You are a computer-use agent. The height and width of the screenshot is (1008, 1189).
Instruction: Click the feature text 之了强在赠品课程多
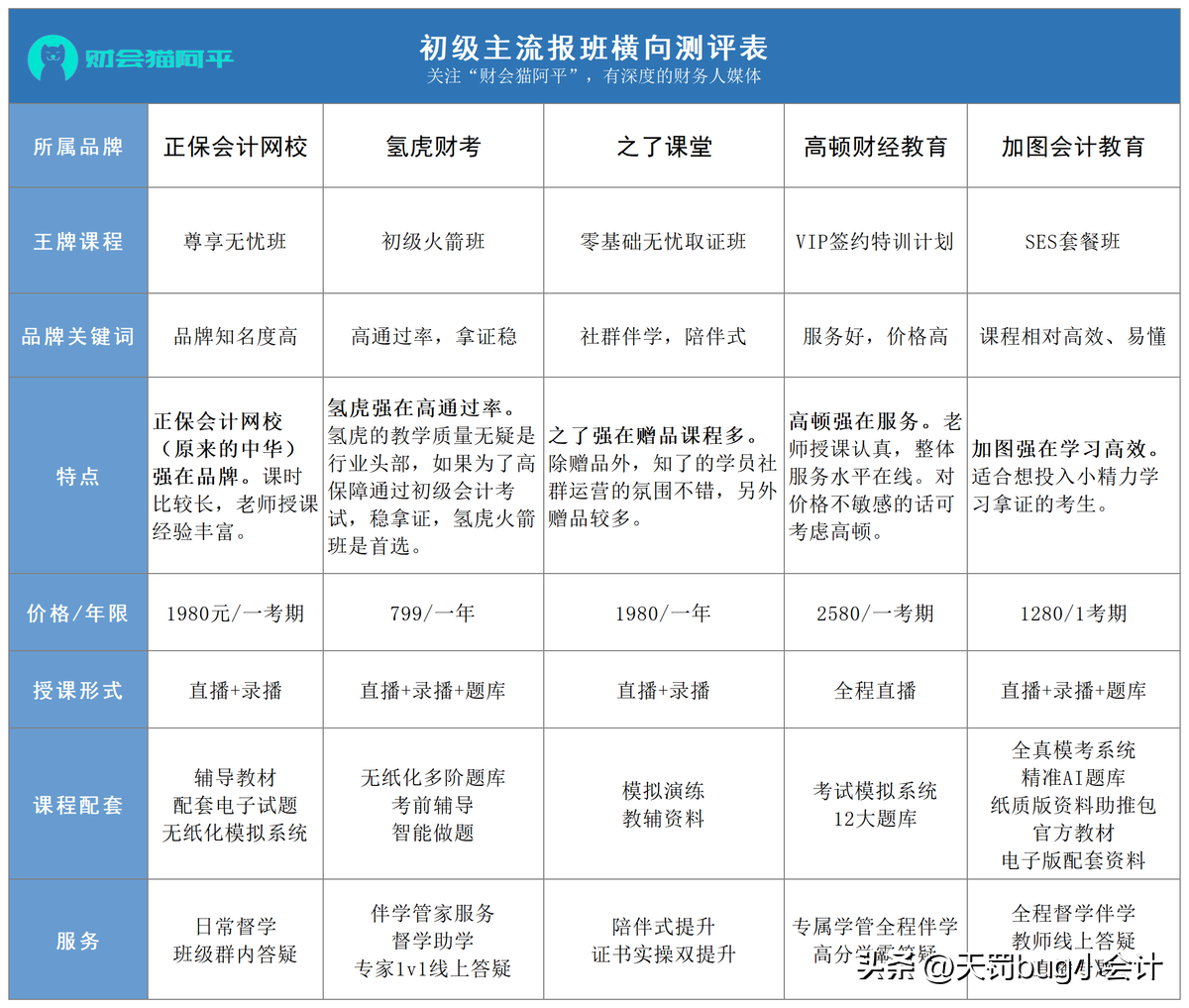click(654, 435)
